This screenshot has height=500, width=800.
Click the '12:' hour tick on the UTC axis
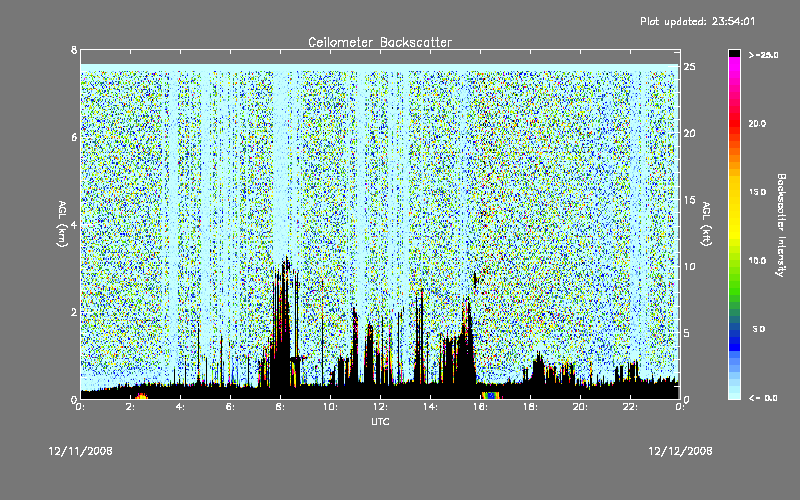click(x=380, y=407)
